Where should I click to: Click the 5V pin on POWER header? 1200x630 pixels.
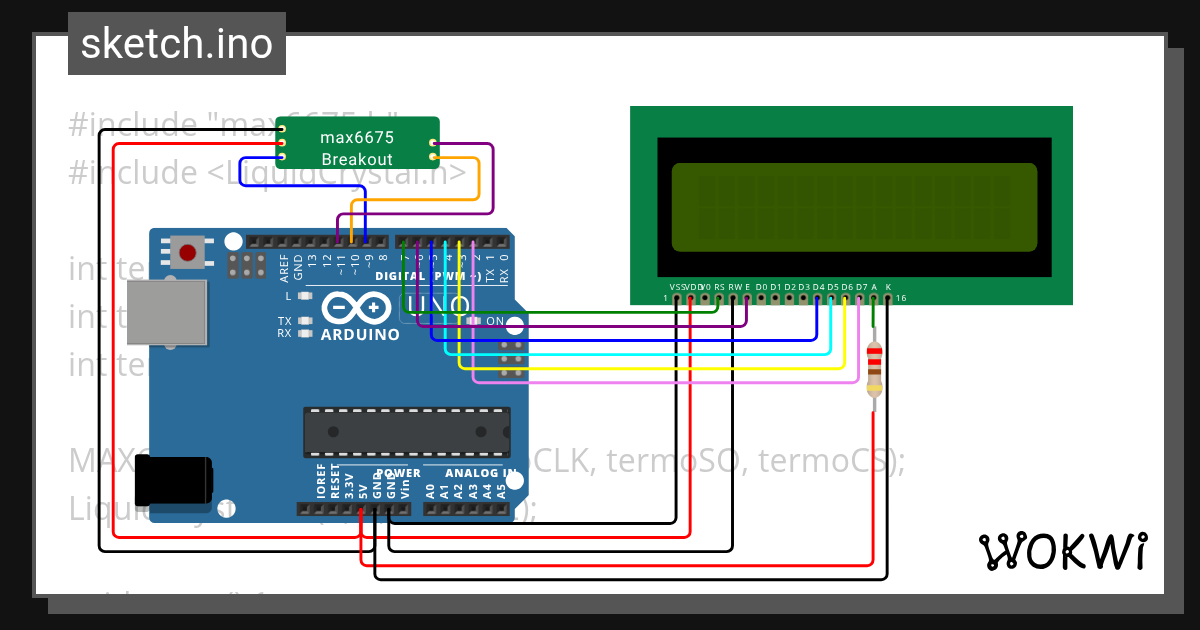(361, 509)
